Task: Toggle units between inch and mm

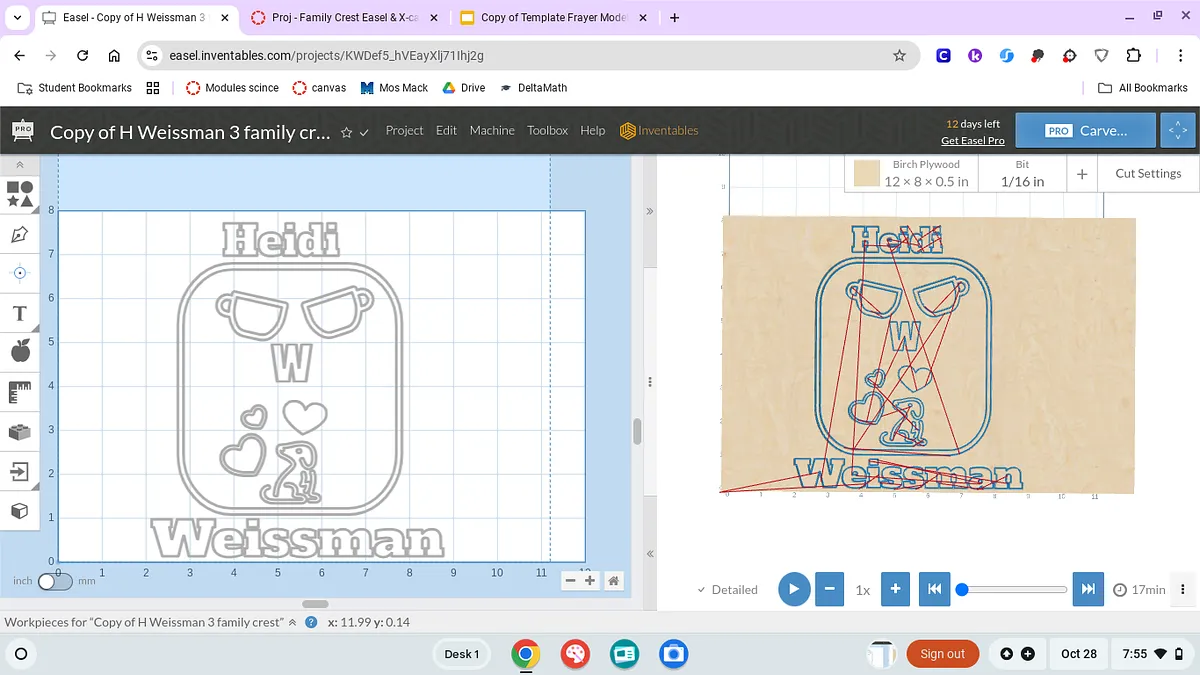Action: (54, 581)
